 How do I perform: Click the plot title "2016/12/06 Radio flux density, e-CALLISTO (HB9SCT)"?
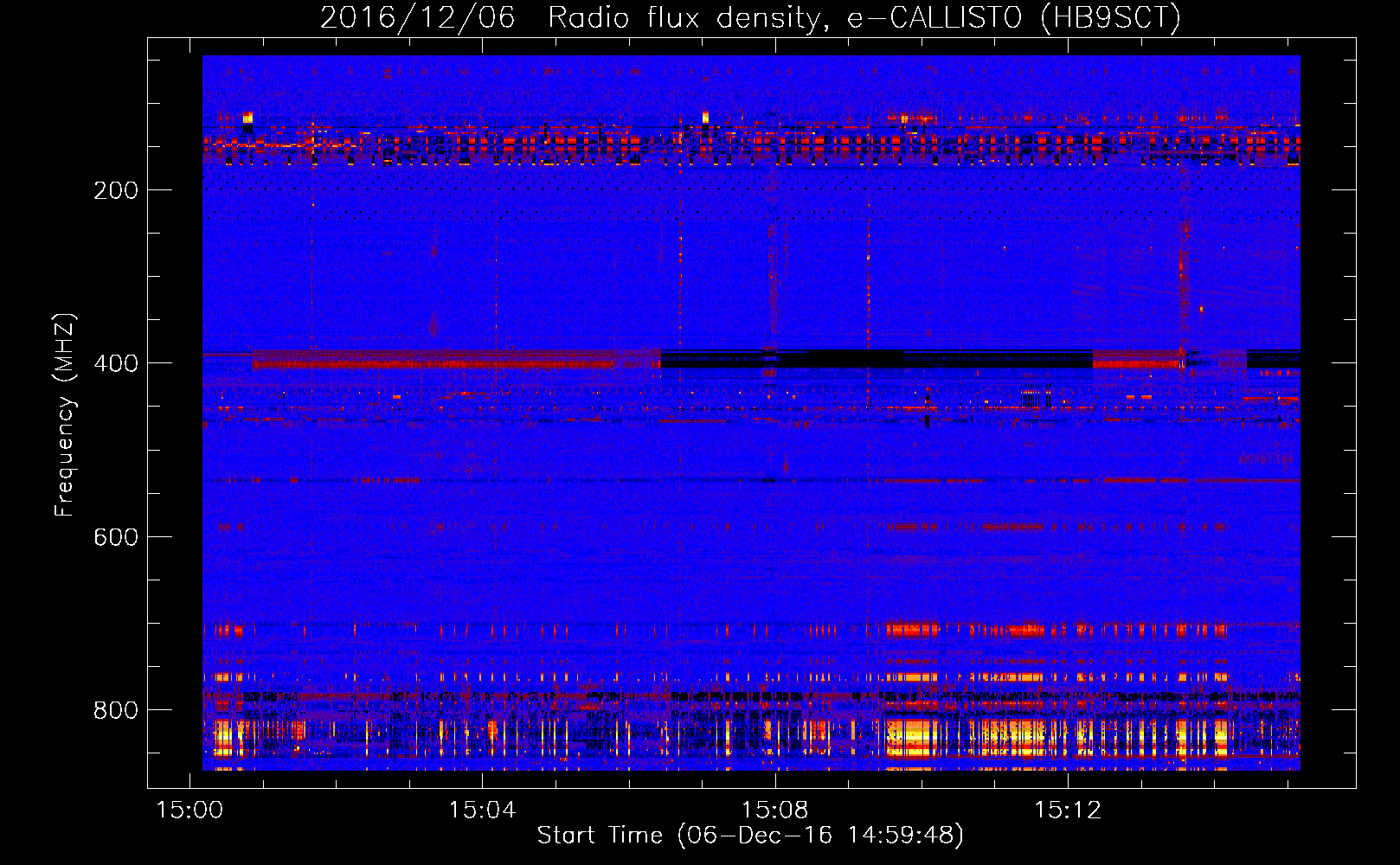pyautogui.click(x=750, y=17)
